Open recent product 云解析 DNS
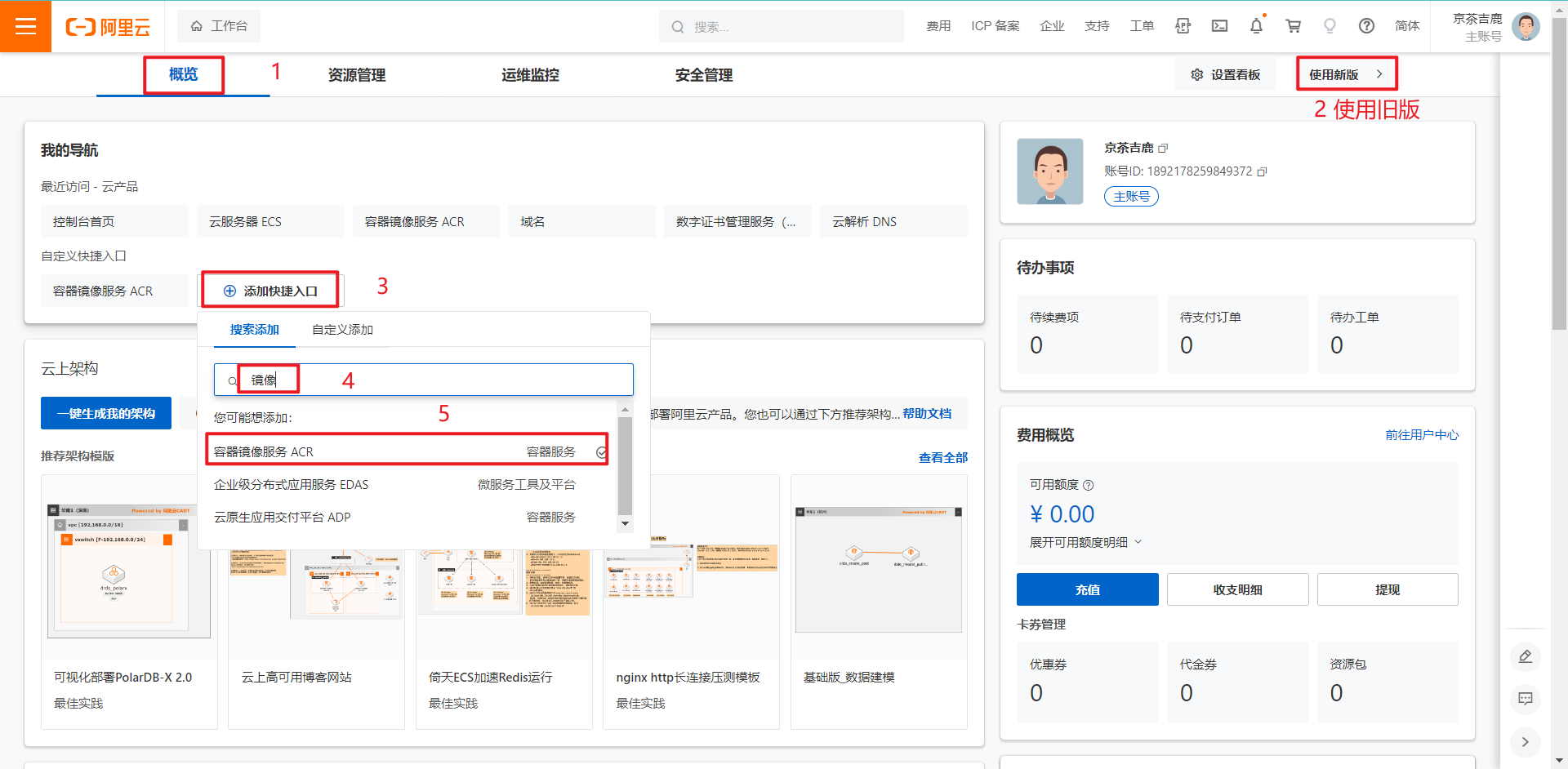 pos(893,221)
